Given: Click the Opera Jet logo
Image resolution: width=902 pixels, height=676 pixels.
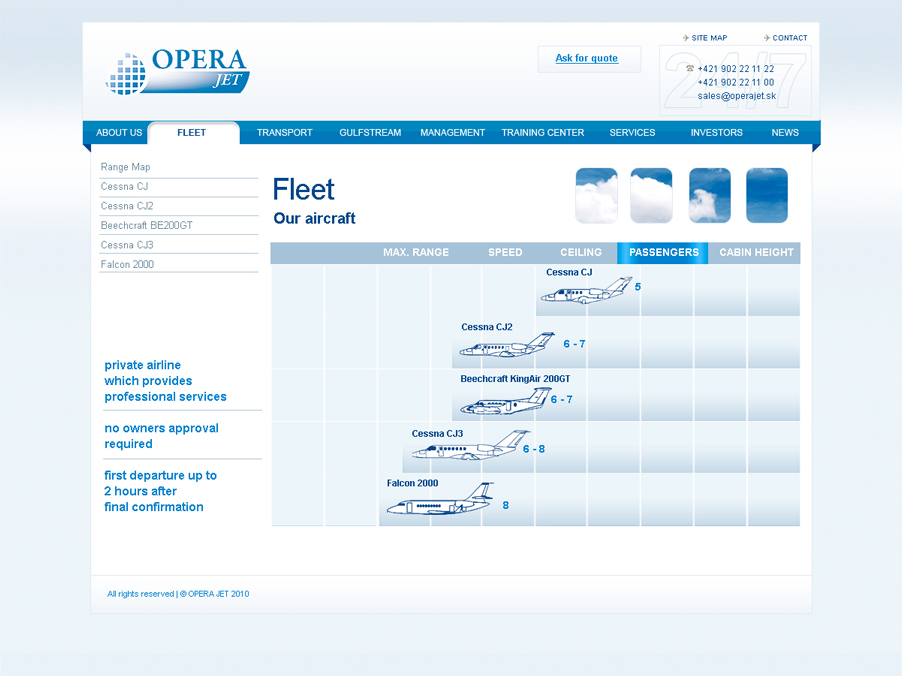Looking at the screenshot, I should [177, 72].
